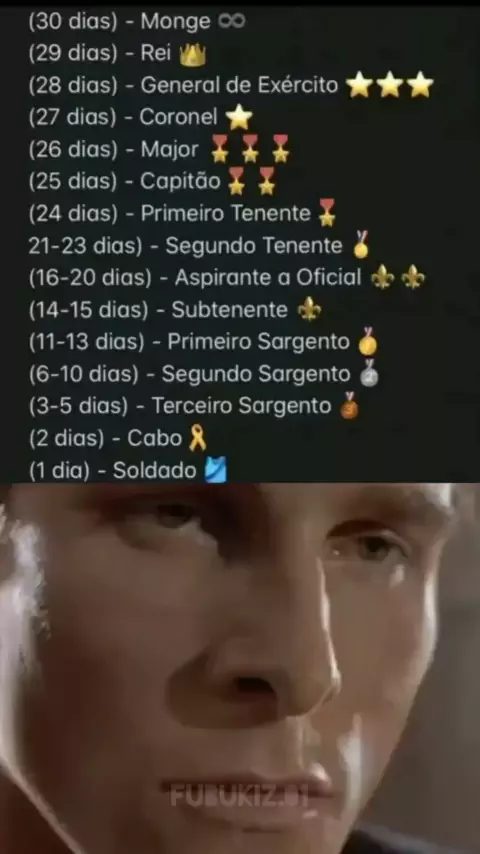480x854 pixels.
Task: Click the man's face video frame
Action: point(240,668)
